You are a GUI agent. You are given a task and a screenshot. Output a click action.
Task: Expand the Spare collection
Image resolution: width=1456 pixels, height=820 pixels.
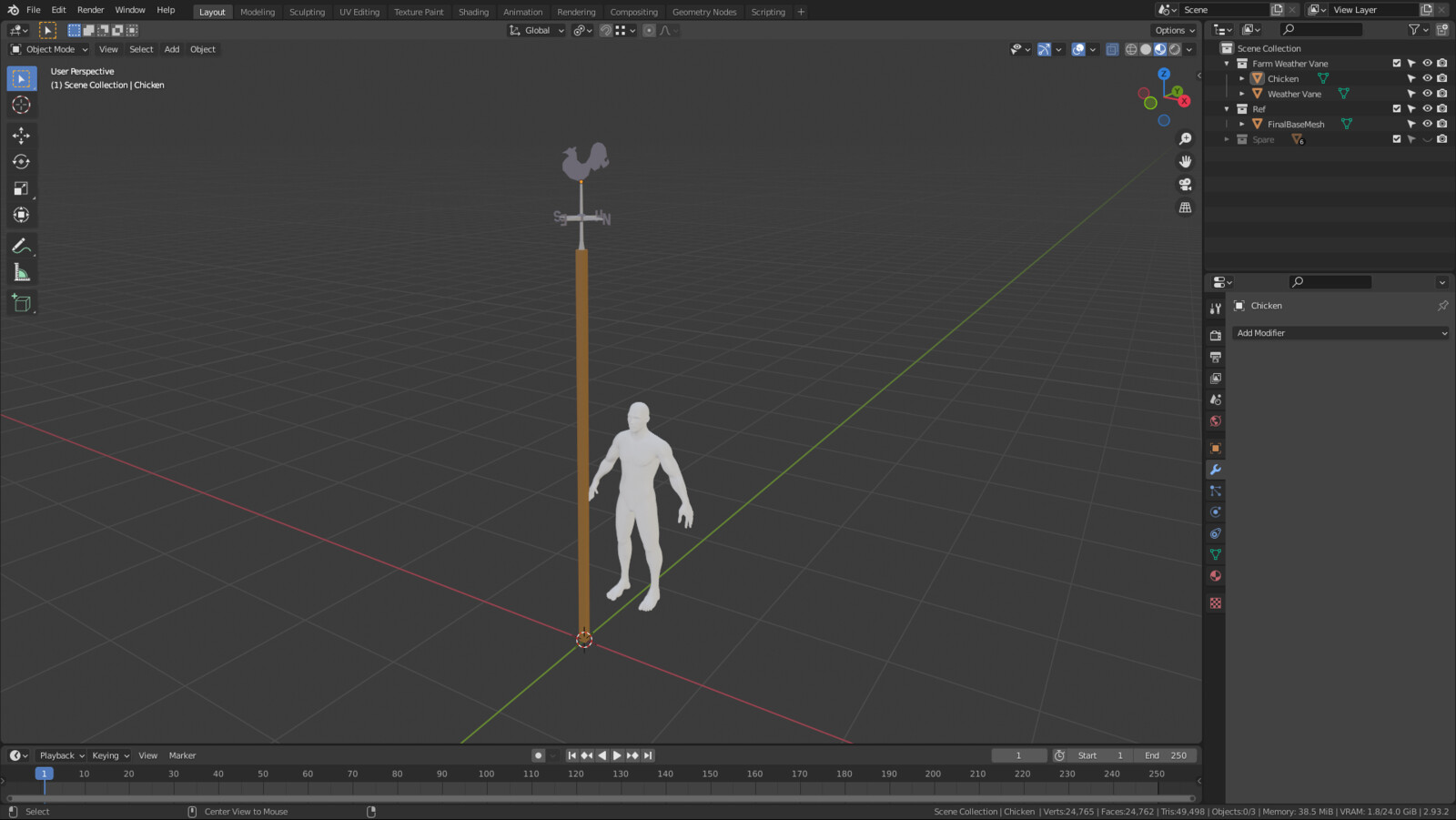coord(1227,139)
